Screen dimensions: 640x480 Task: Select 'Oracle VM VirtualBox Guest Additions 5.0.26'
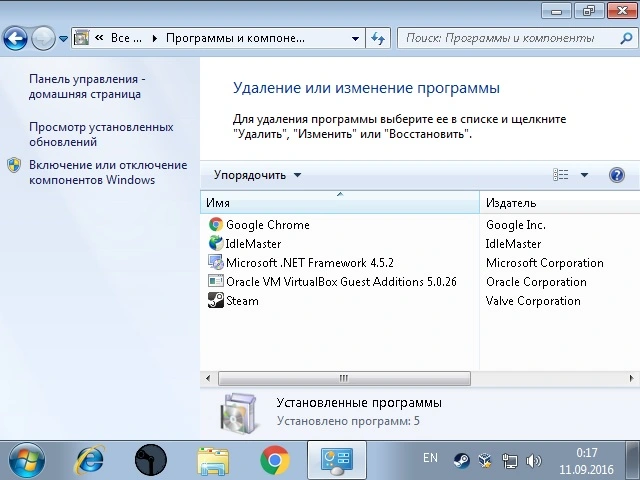pos(341,282)
